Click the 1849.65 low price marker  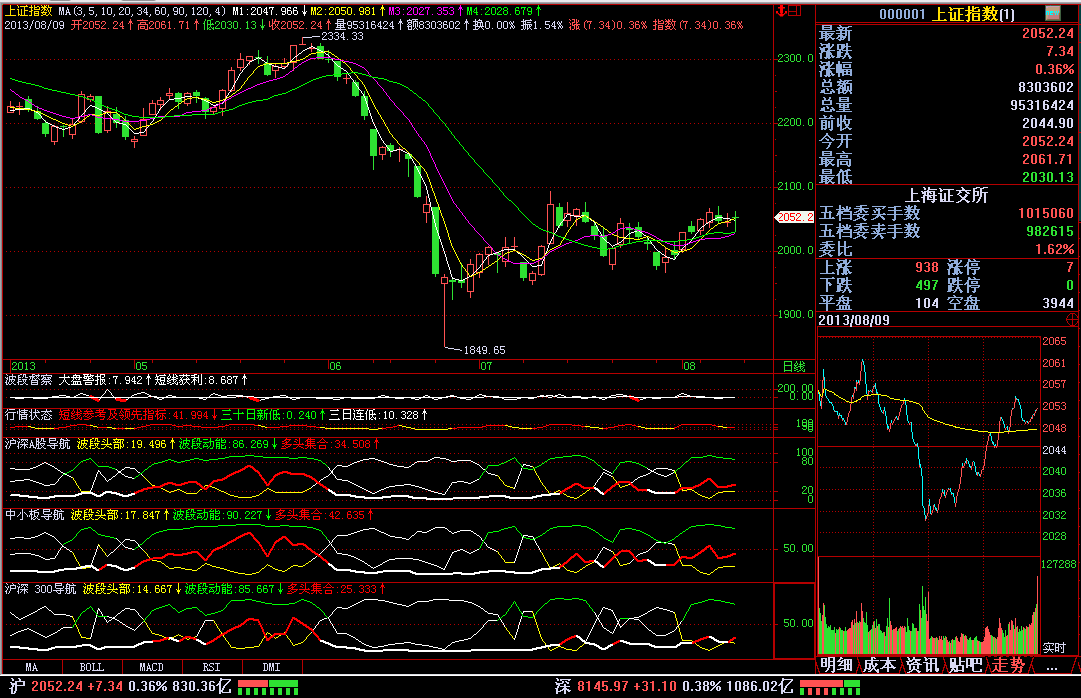(484, 350)
